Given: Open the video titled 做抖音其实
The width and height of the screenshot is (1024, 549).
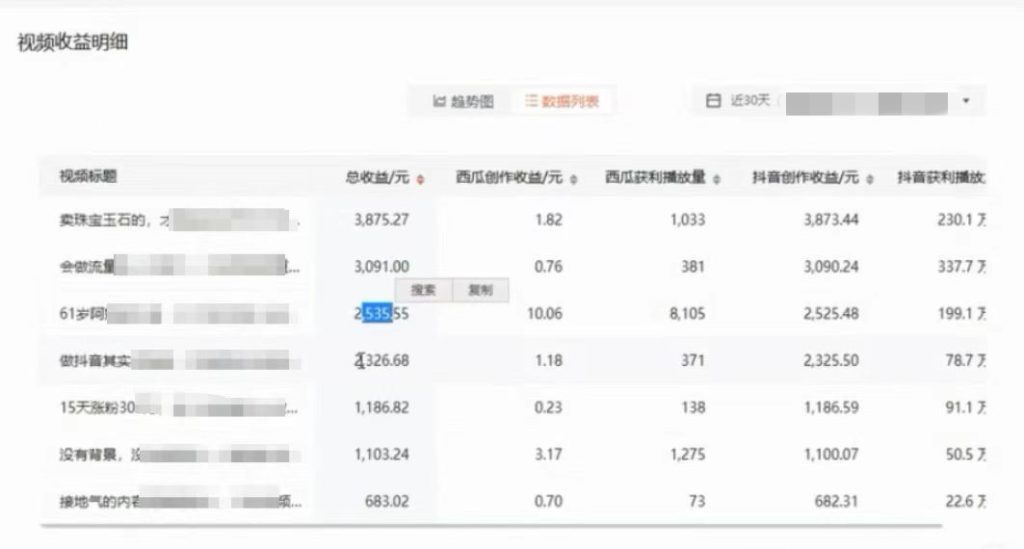Looking at the screenshot, I should (179, 360).
